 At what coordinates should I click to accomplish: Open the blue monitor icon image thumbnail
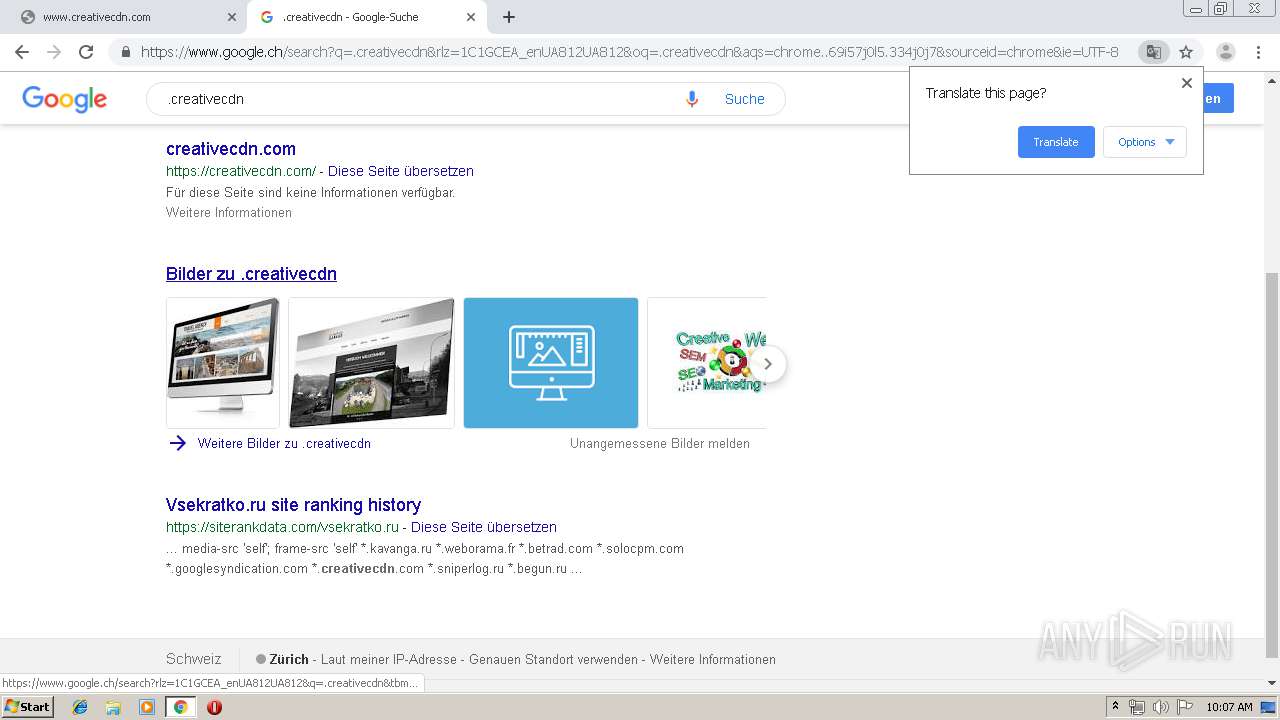(551, 363)
